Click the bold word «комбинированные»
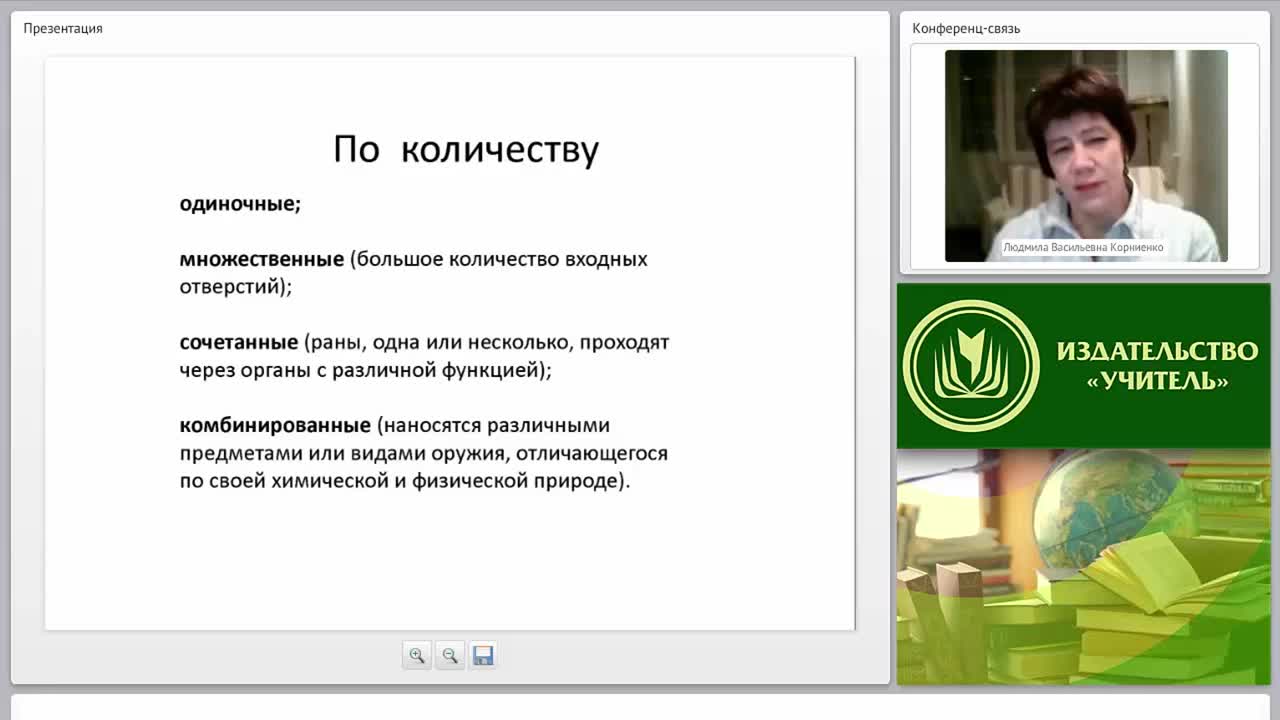 [x=275, y=425]
